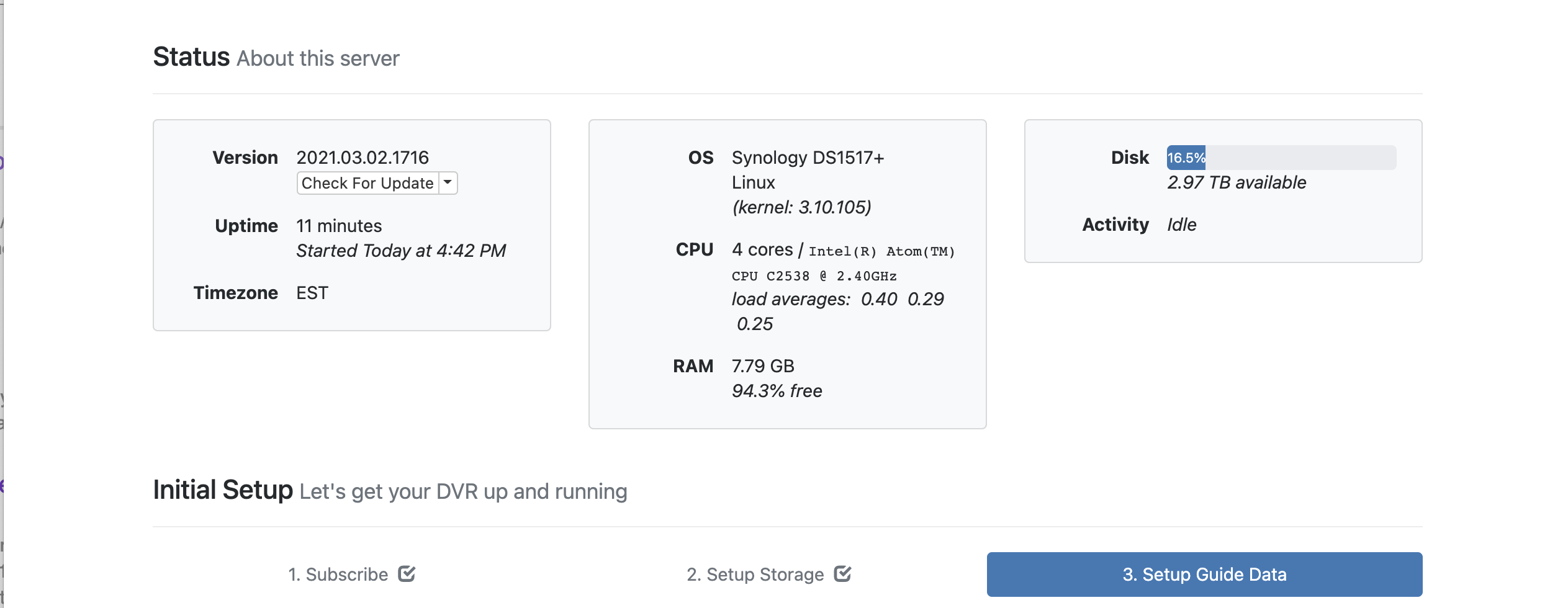
Task: Click the EST timezone value
Action: click(312, 293)
